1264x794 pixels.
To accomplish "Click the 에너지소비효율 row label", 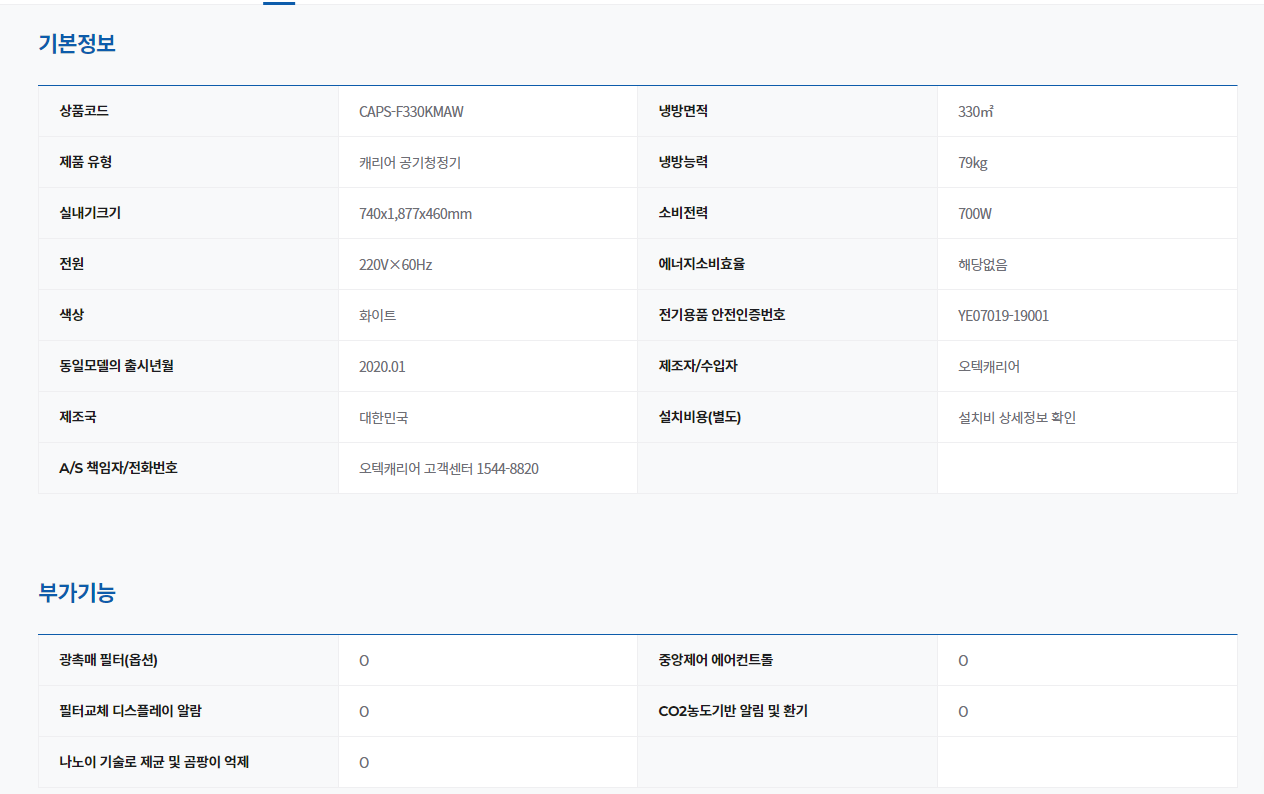I will (701, 264).
